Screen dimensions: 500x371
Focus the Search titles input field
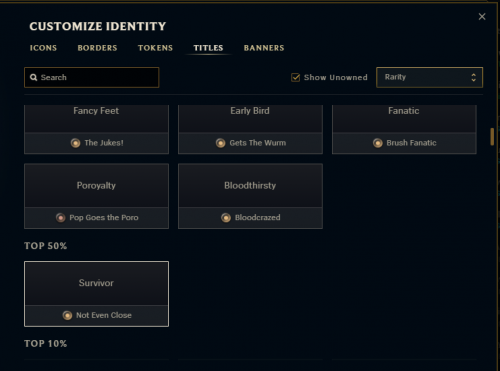(92, 77)
